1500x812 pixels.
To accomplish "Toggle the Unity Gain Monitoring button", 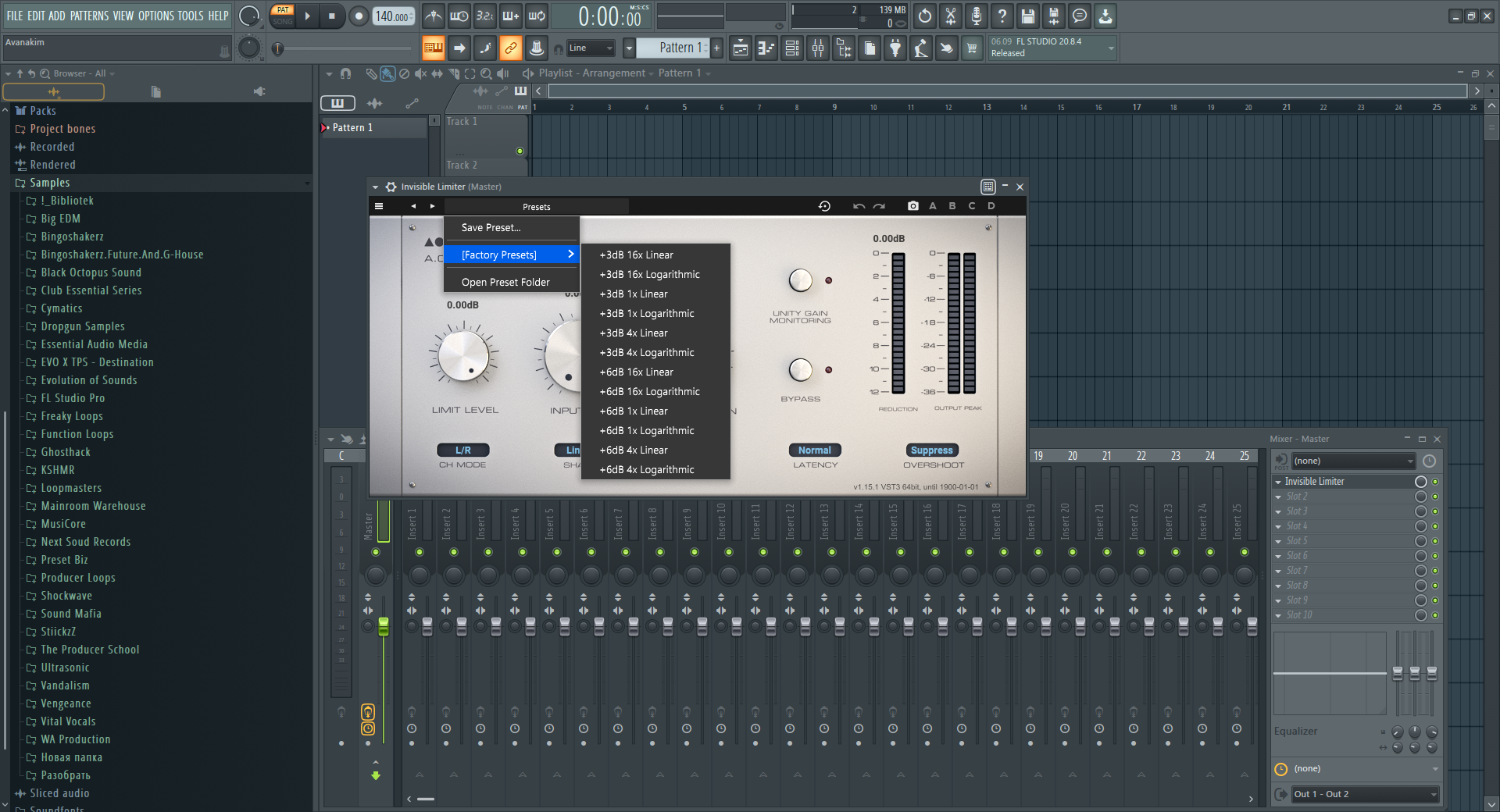I will click(x=801, y=280).
